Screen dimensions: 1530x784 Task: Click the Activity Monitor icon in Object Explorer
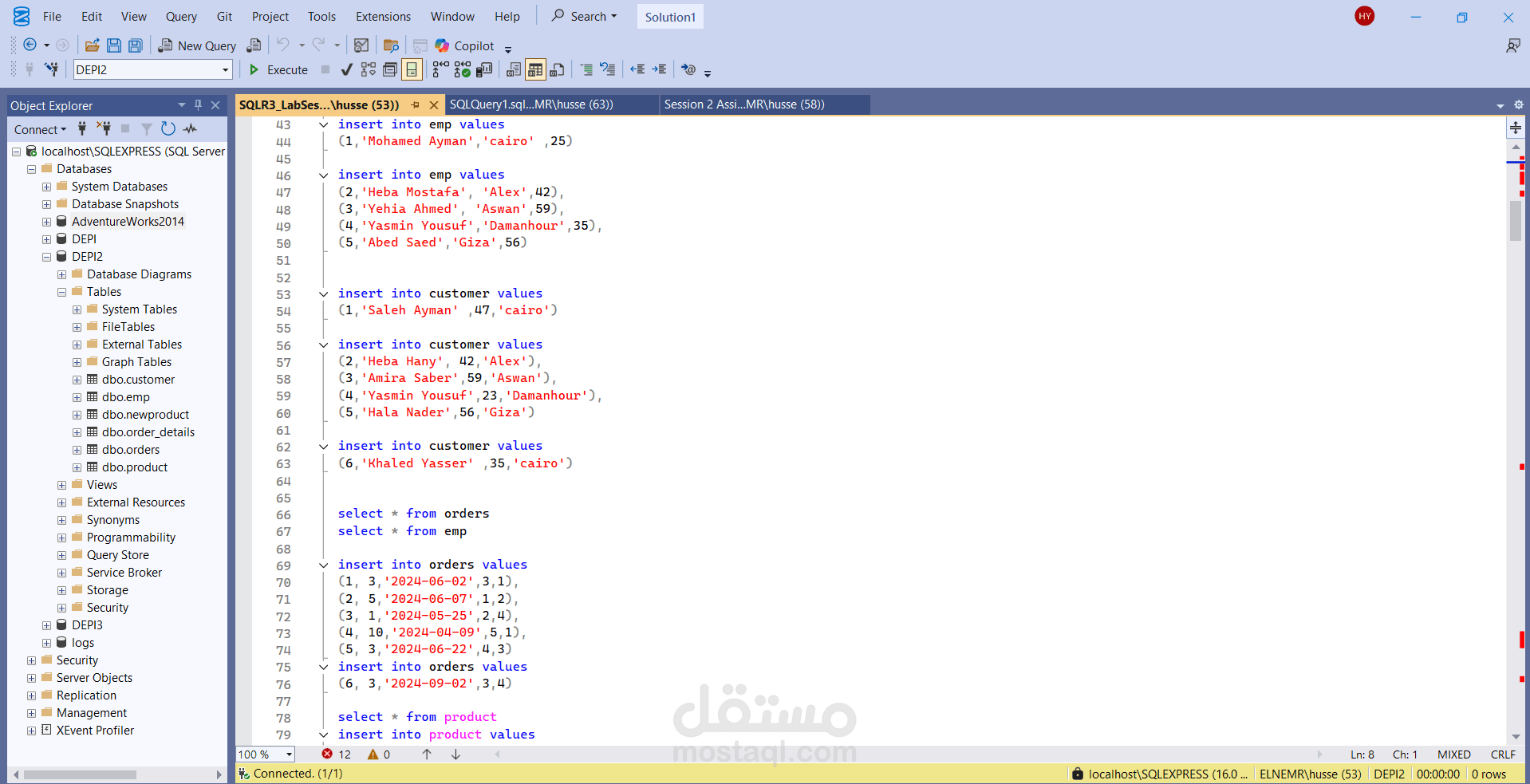pos(190,128)
